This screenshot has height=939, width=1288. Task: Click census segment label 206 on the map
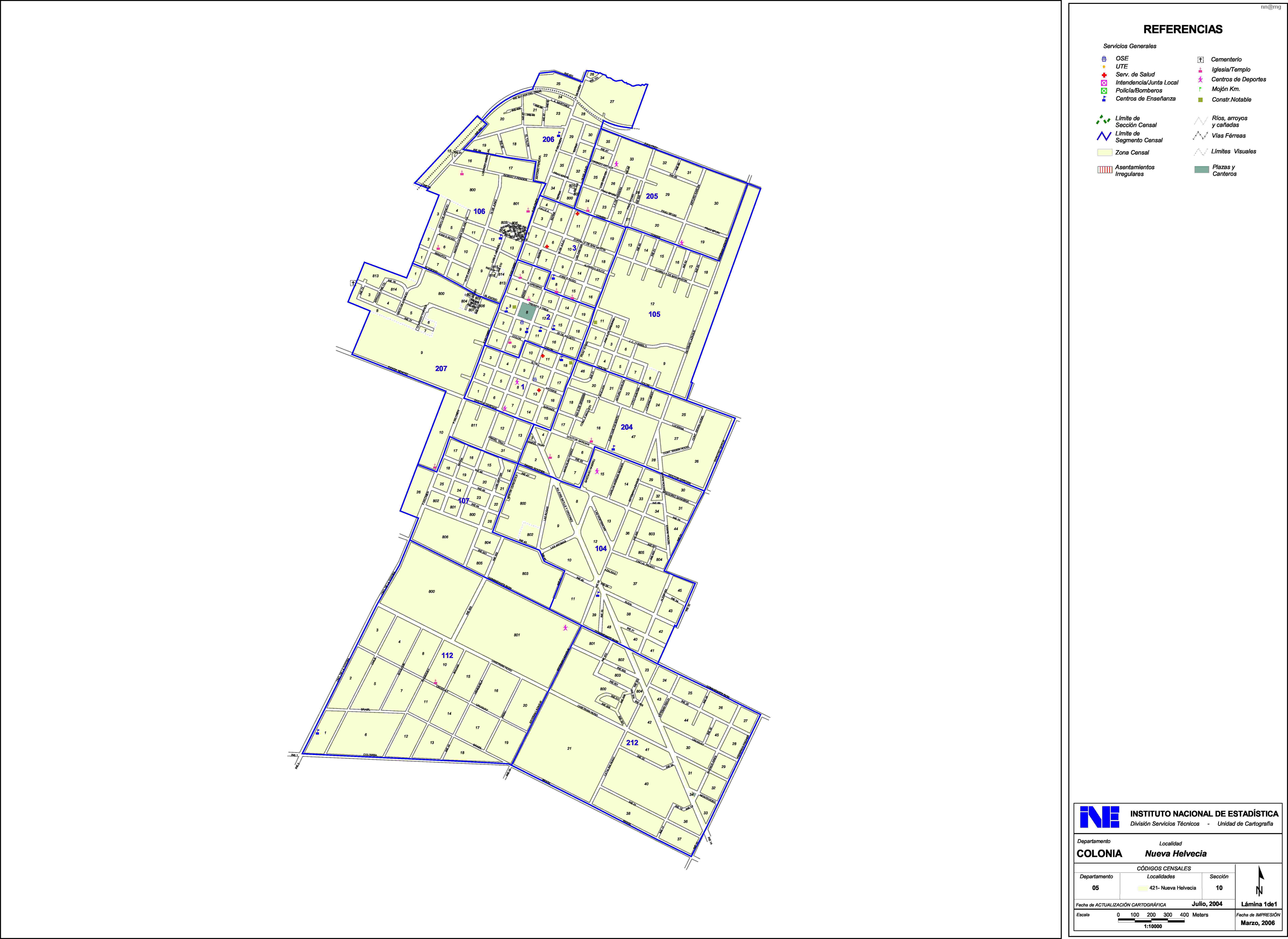point(548,139)
